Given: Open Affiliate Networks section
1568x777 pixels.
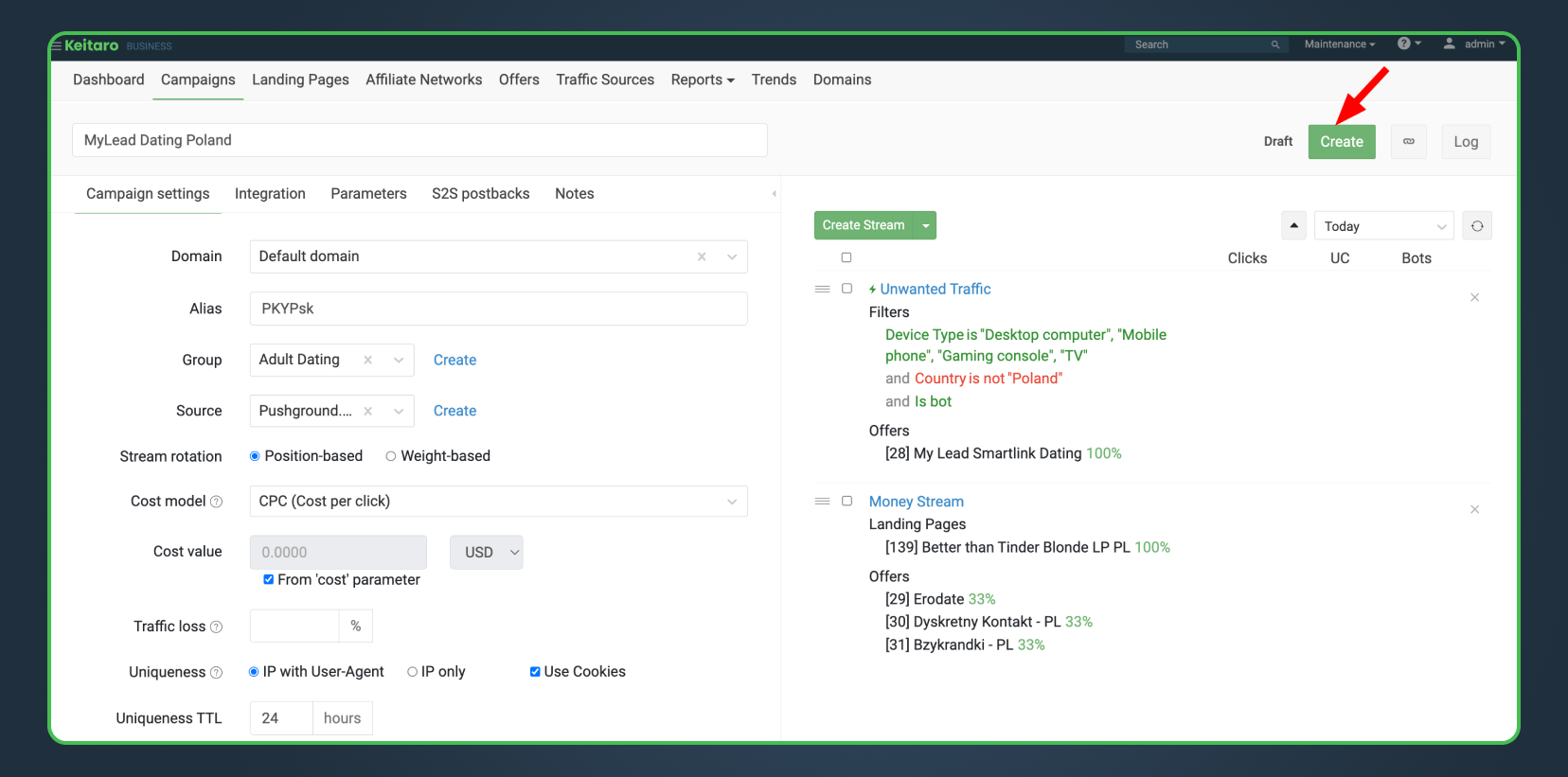Looking at the screenshot, I should [424, 80].
